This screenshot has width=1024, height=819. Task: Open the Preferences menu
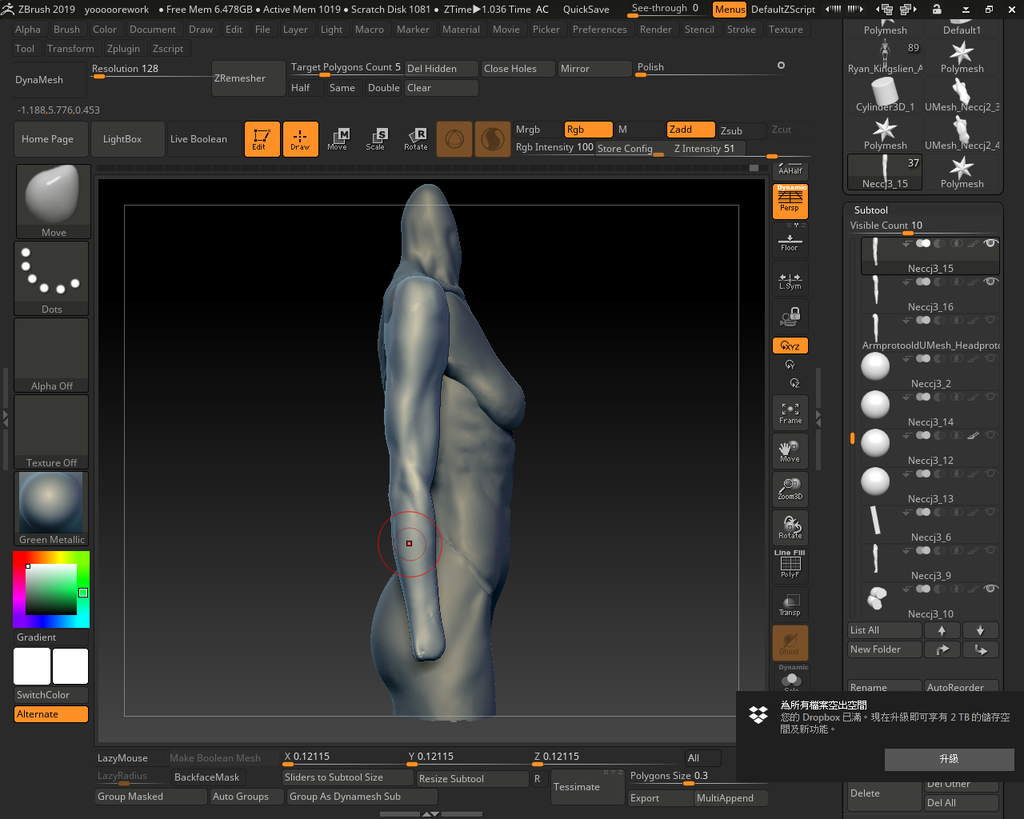tap(600, 29)
